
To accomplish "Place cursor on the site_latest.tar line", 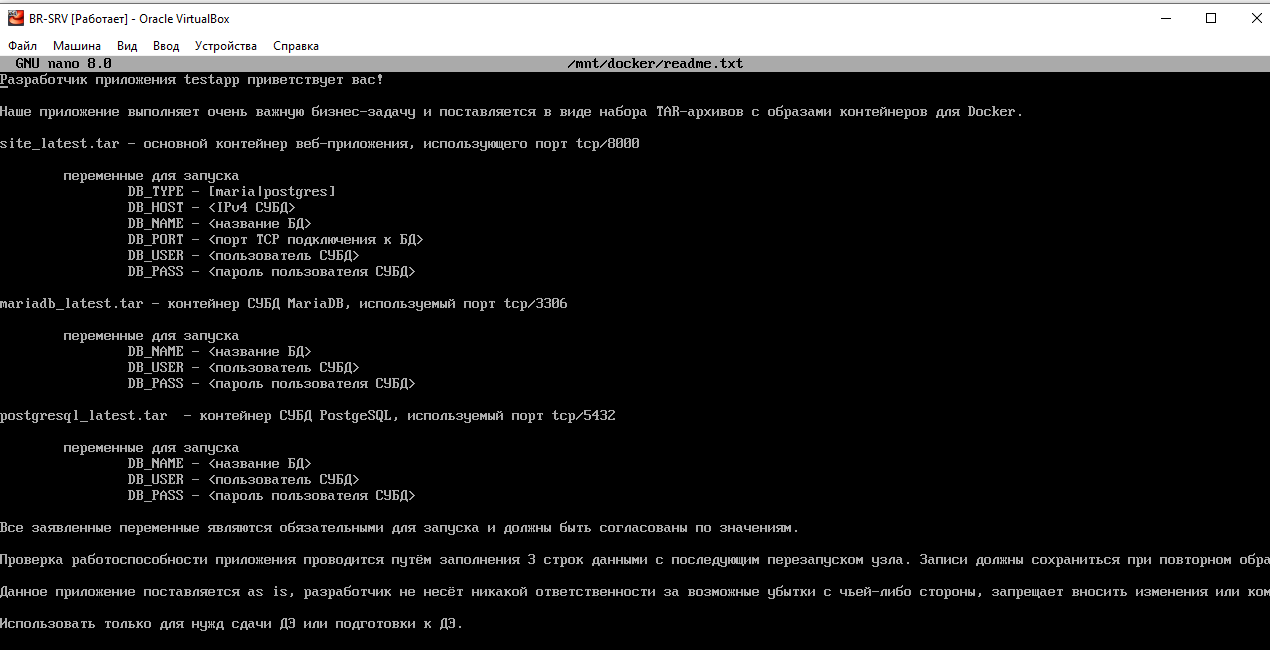I will pos(320,144).
